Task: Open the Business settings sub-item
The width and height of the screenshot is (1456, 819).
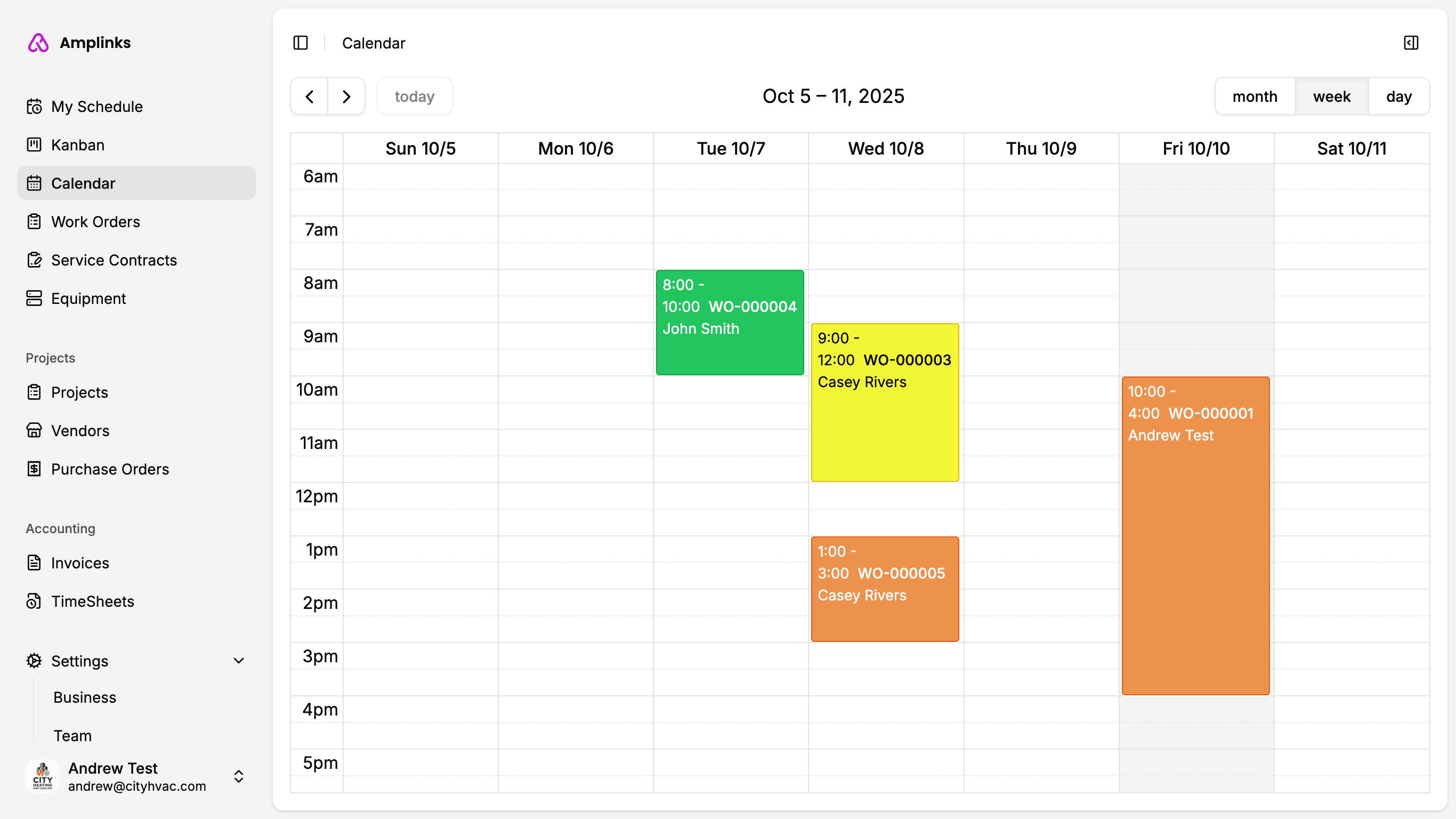Action: tap(85, 697)
